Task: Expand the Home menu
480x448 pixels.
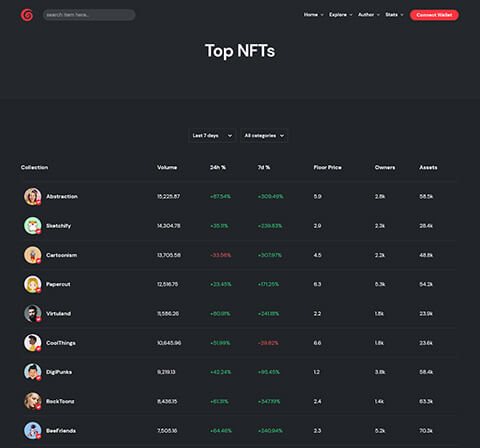Action: 313,15
